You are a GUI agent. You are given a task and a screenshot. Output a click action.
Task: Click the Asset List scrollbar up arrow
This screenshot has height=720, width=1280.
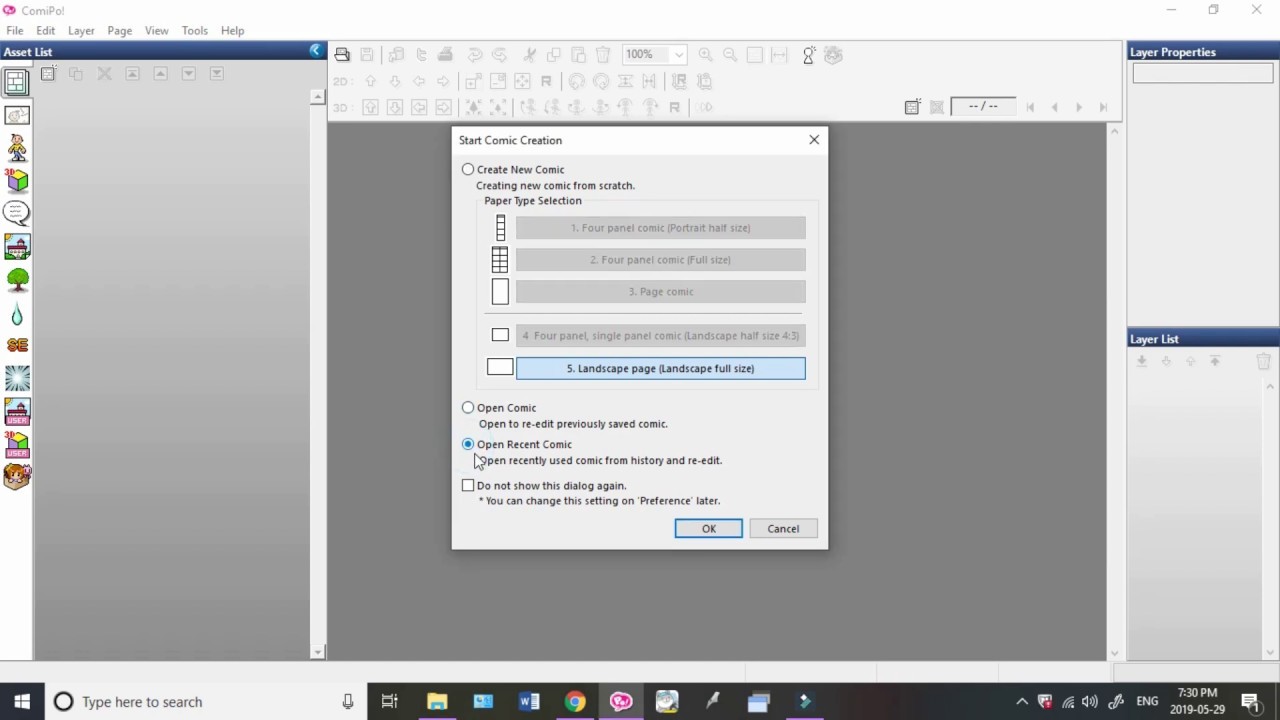318,97
